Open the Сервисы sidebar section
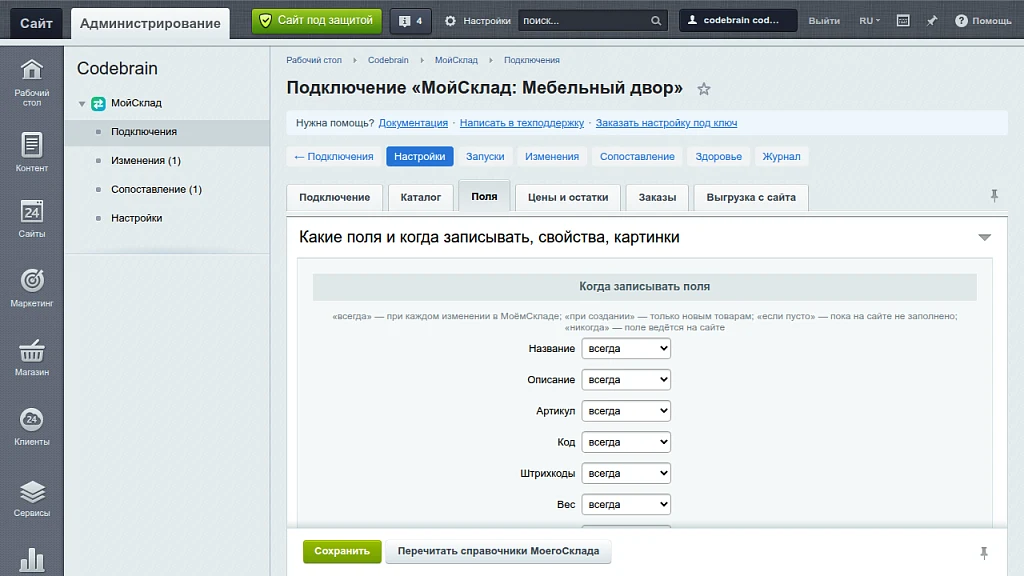Viewport: 1024px width, 576px height. tap(31, 498)
